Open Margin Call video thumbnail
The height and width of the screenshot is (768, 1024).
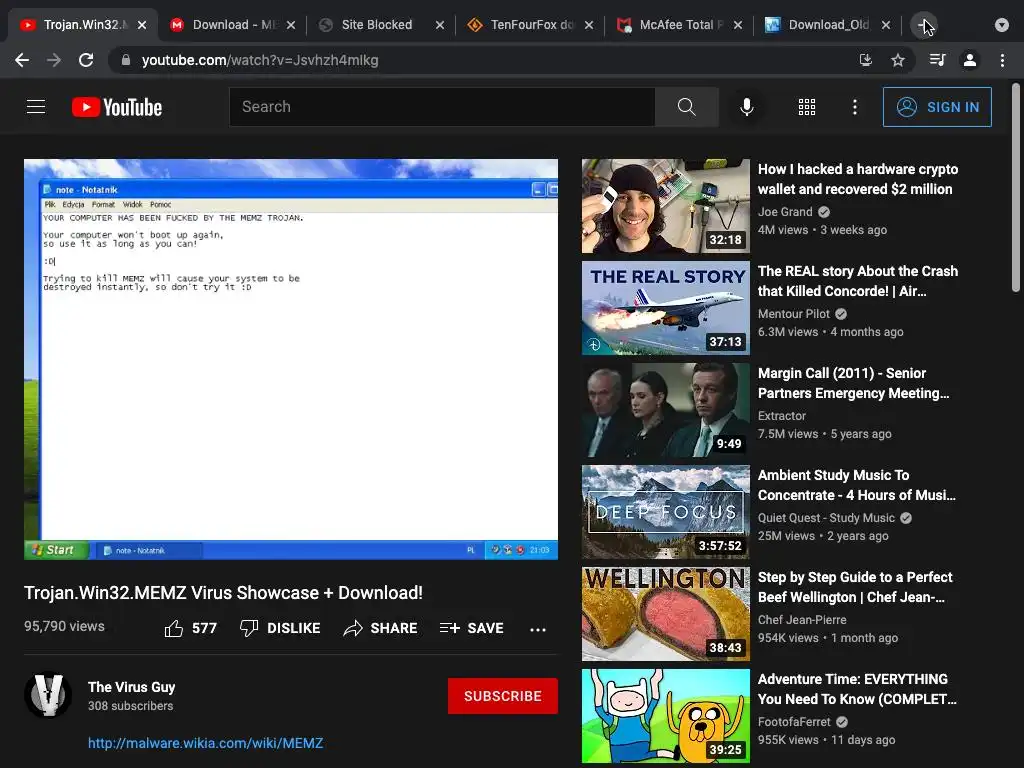click(665, 409)
